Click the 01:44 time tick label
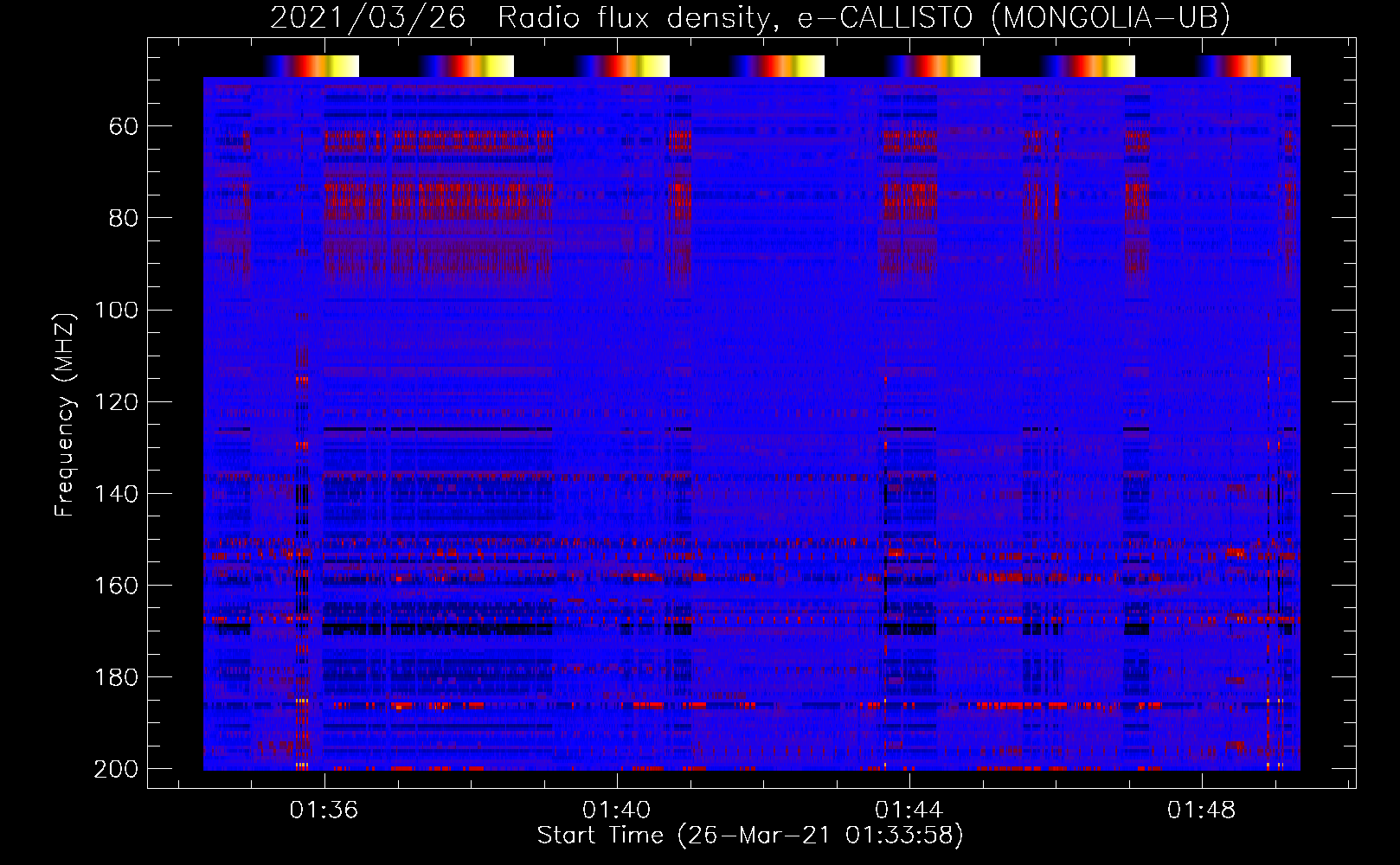The width and height of the screenshot is (1400, 865). [909, 811]
